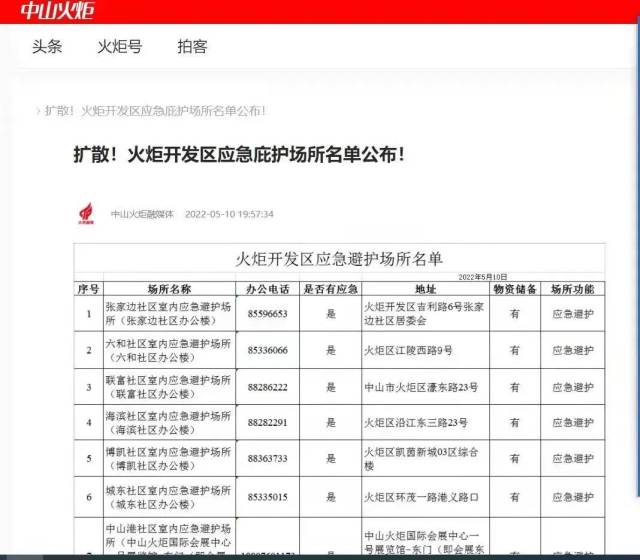Image resolution: width=640 pixels, height=560 pixels.
Task: Click address 火炬区凯茵新城03区综合楼
Action: [421, 458]
